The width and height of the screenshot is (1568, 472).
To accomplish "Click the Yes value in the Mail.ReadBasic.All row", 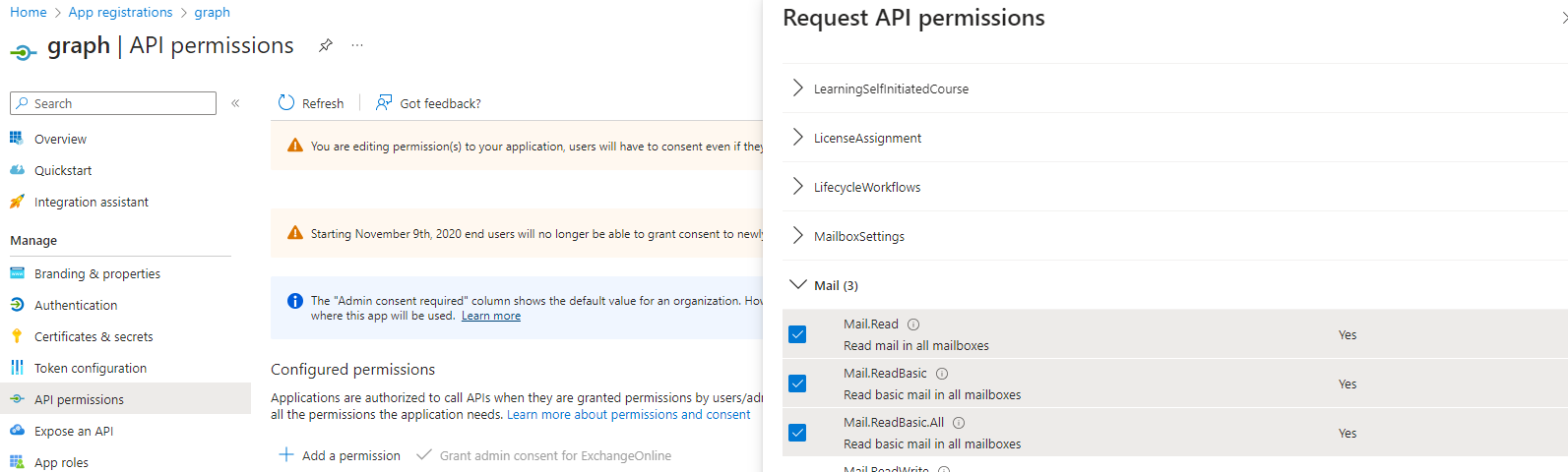I will (1348, 433).
